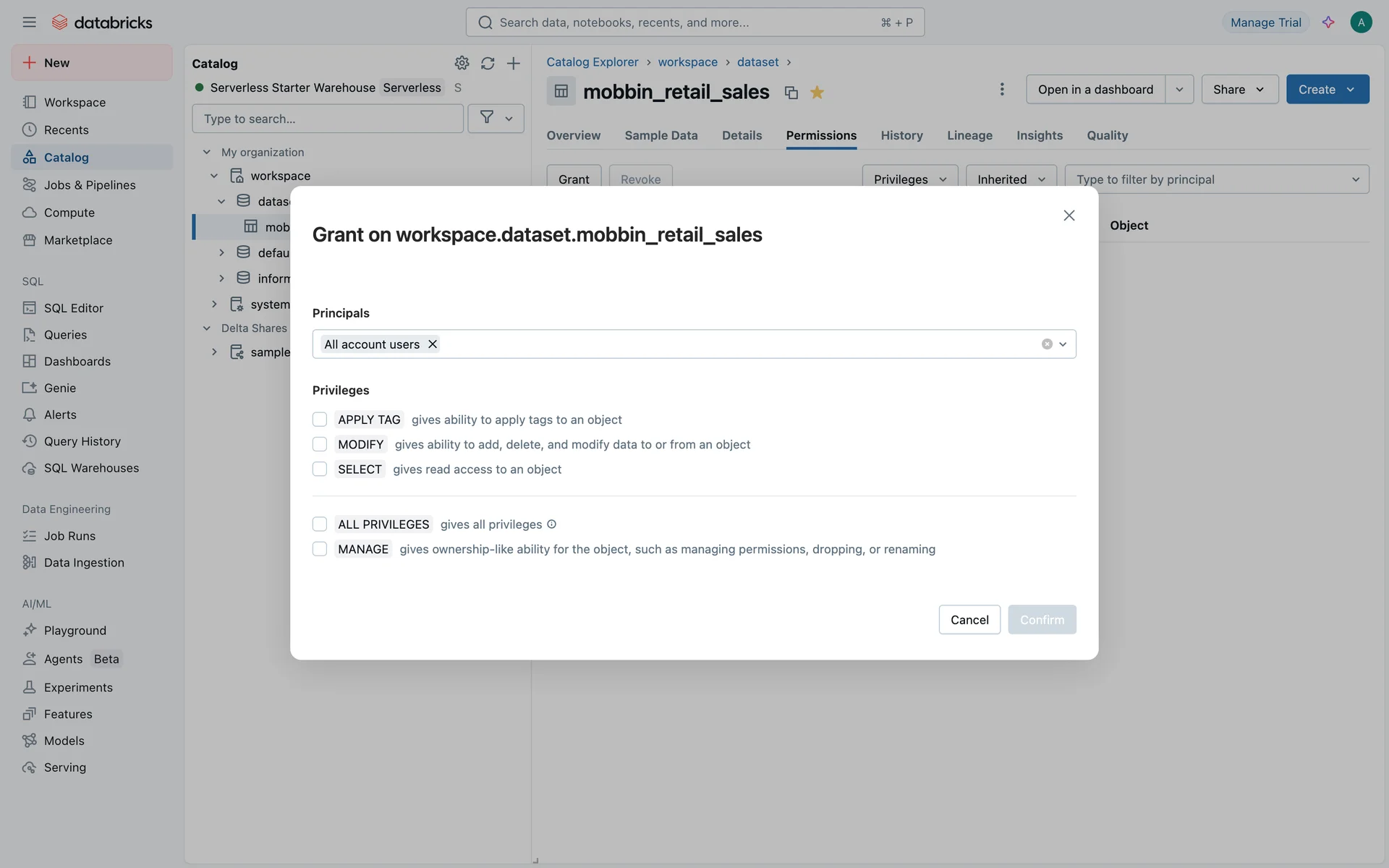Click the info icon next to ALL PRIVILEGES
This screenshot has height=868, width=1389.
coord(552,524)
